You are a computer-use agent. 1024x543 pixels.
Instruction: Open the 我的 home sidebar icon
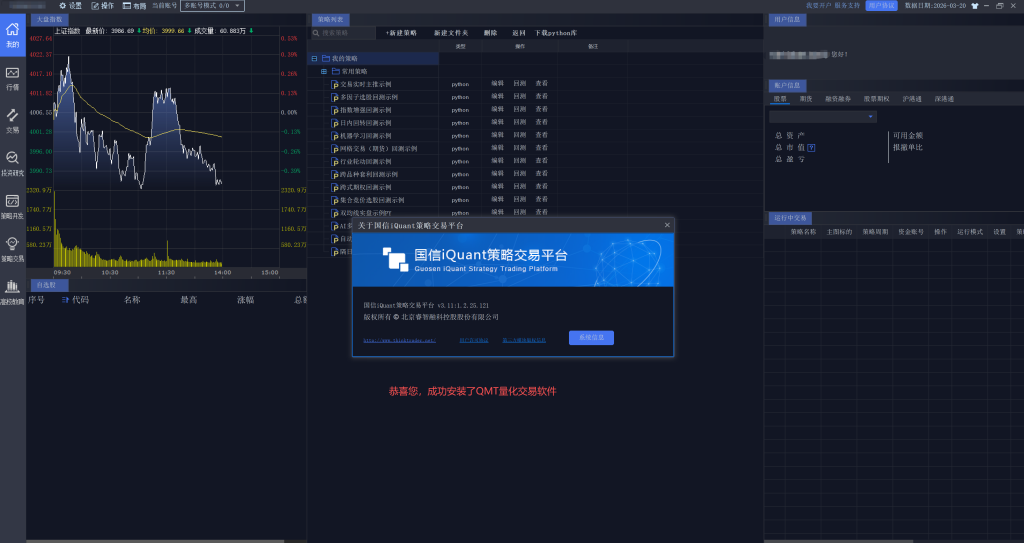click(12, 30)
